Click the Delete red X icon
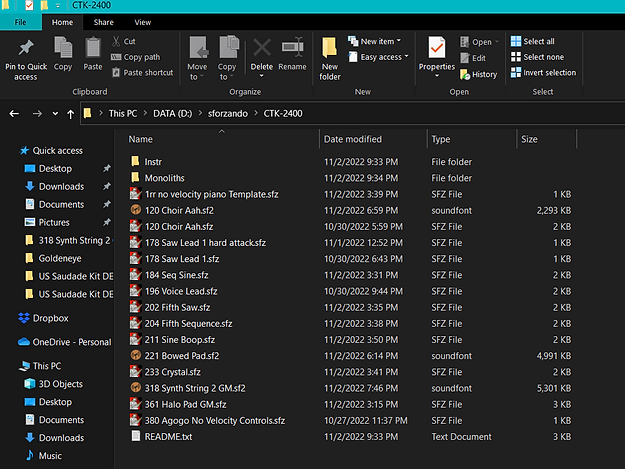Viewport: 625px width, 469px height. point(262,48)
